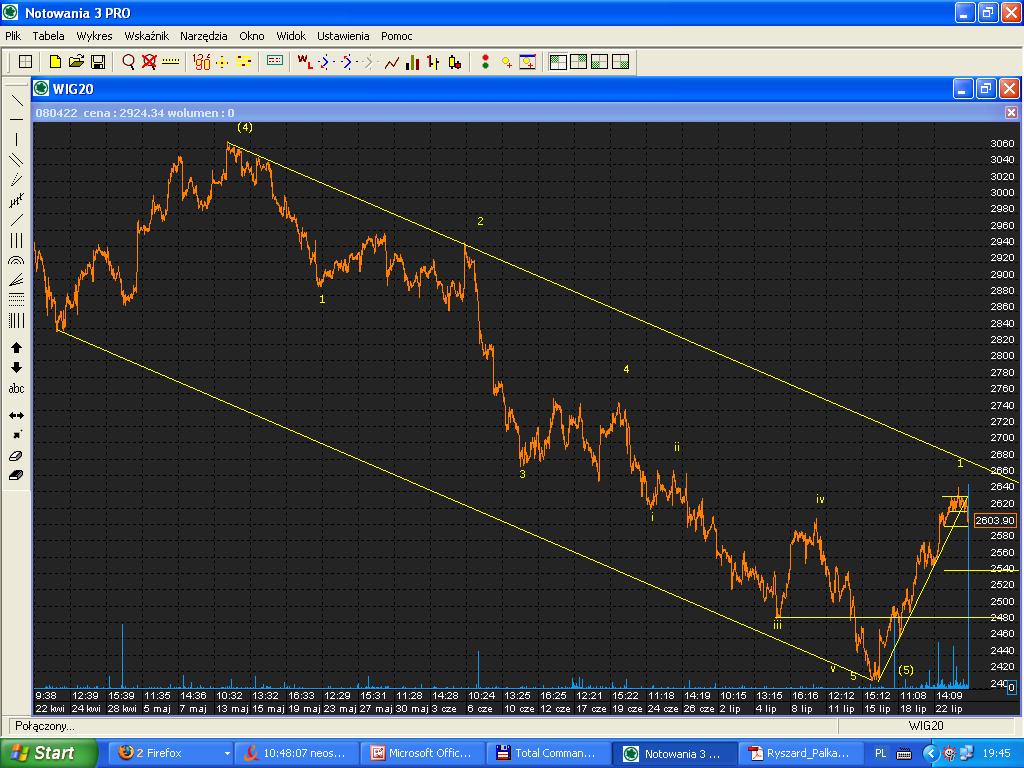Choose the last window layout icon

[x=620, y=62]
